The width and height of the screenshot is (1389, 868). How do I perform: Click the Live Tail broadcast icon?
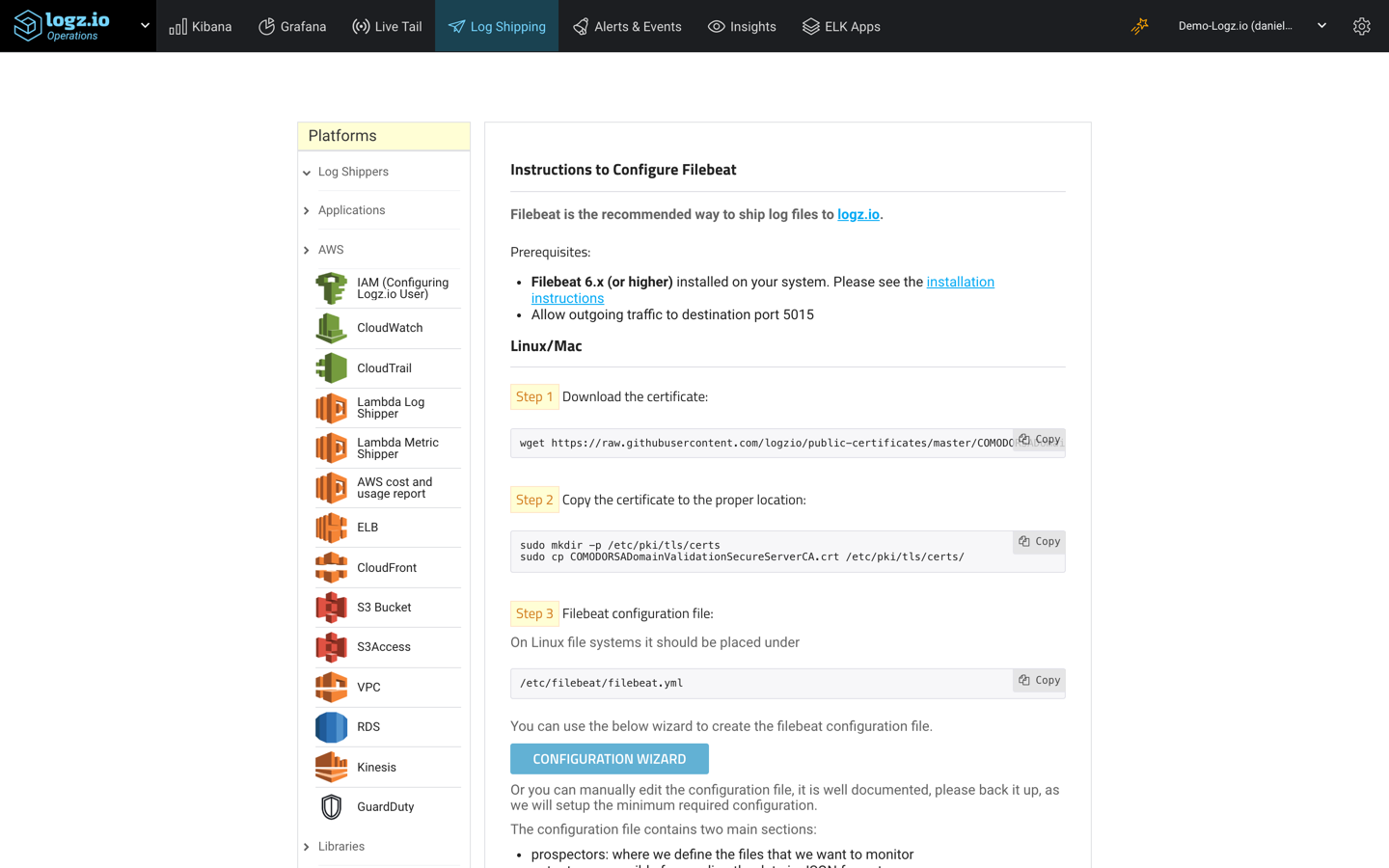(x=361, y=26)
